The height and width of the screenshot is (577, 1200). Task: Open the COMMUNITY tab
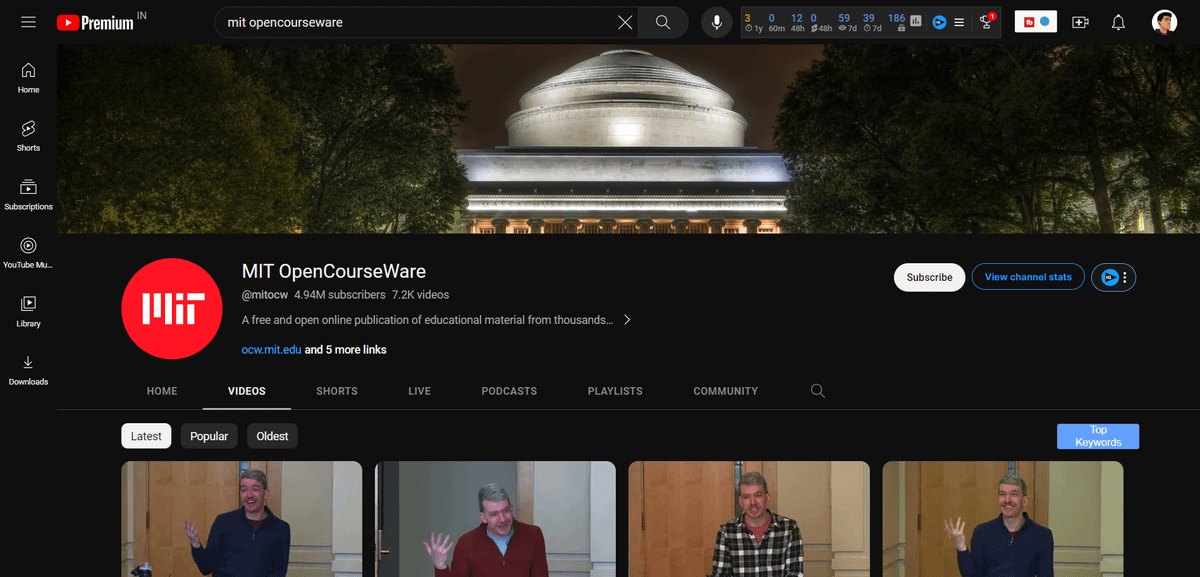(x=726, y=391)
